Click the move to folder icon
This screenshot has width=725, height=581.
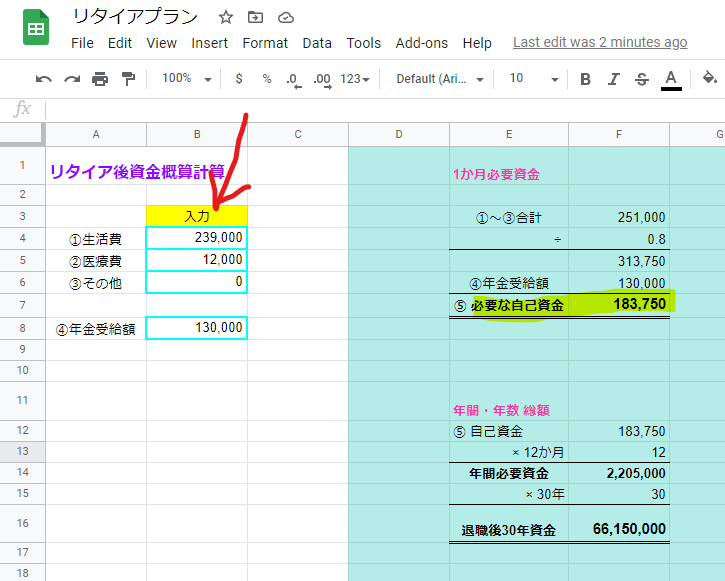(x=255, y=18)
